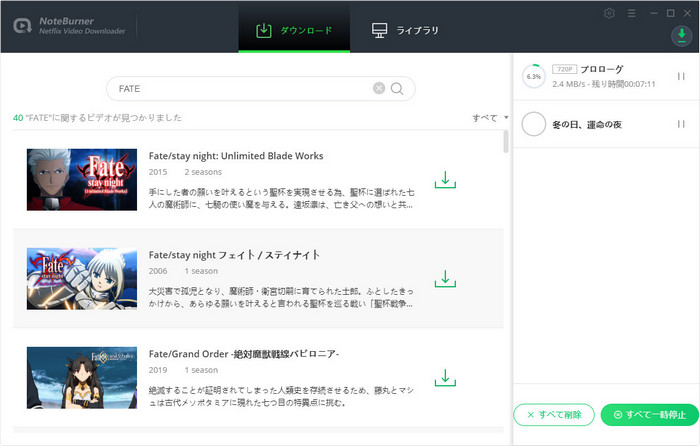Clear the FATE search text
The height and width of the screenshot is (446, 700).
(379, 88)
